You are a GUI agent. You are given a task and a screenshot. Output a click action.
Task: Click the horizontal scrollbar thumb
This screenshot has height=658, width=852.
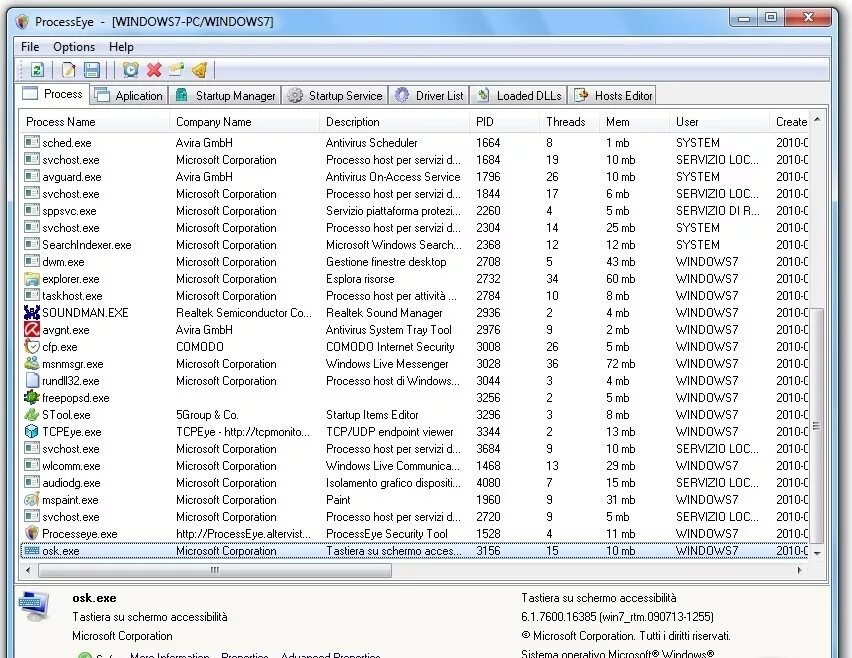point(215,570)
